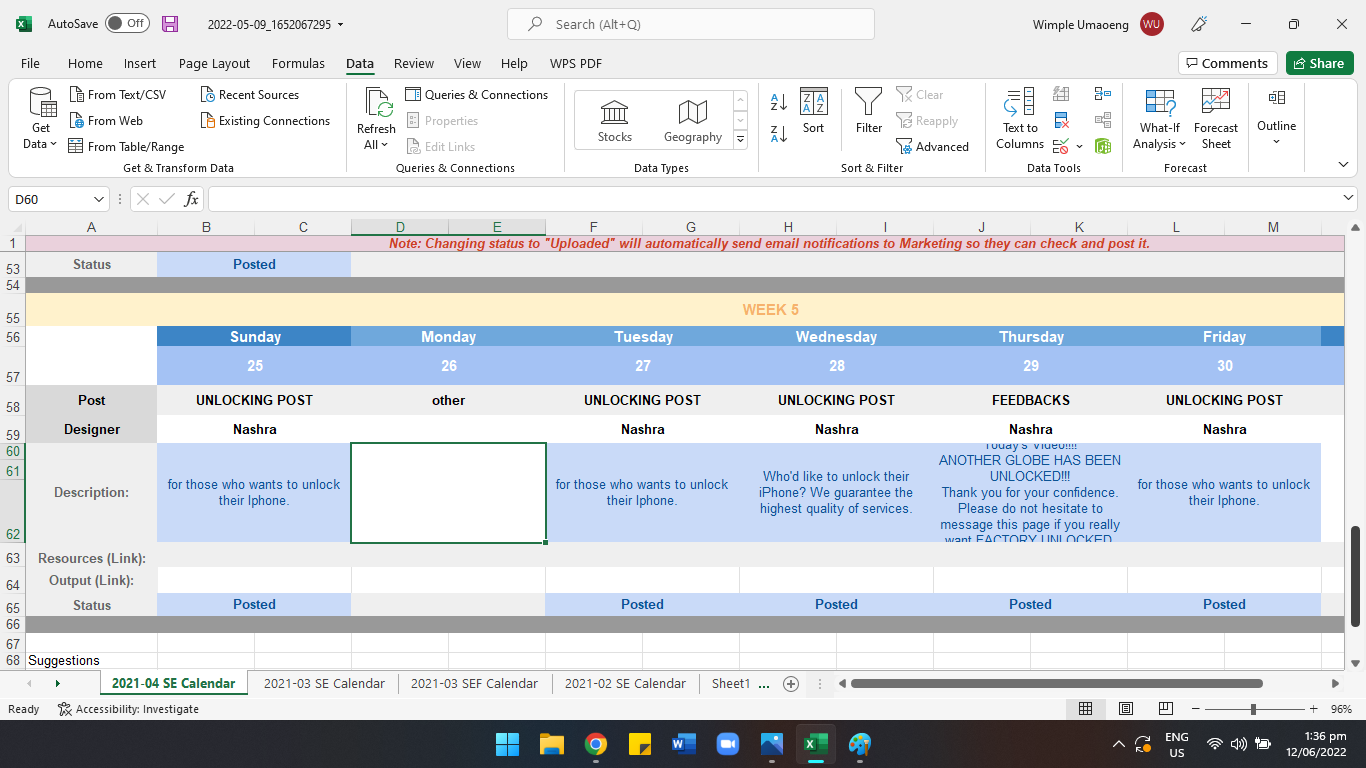Click the horizontal scrollbar thumb
This screenshot has height=768, width=1366.
coord(1057,684)
